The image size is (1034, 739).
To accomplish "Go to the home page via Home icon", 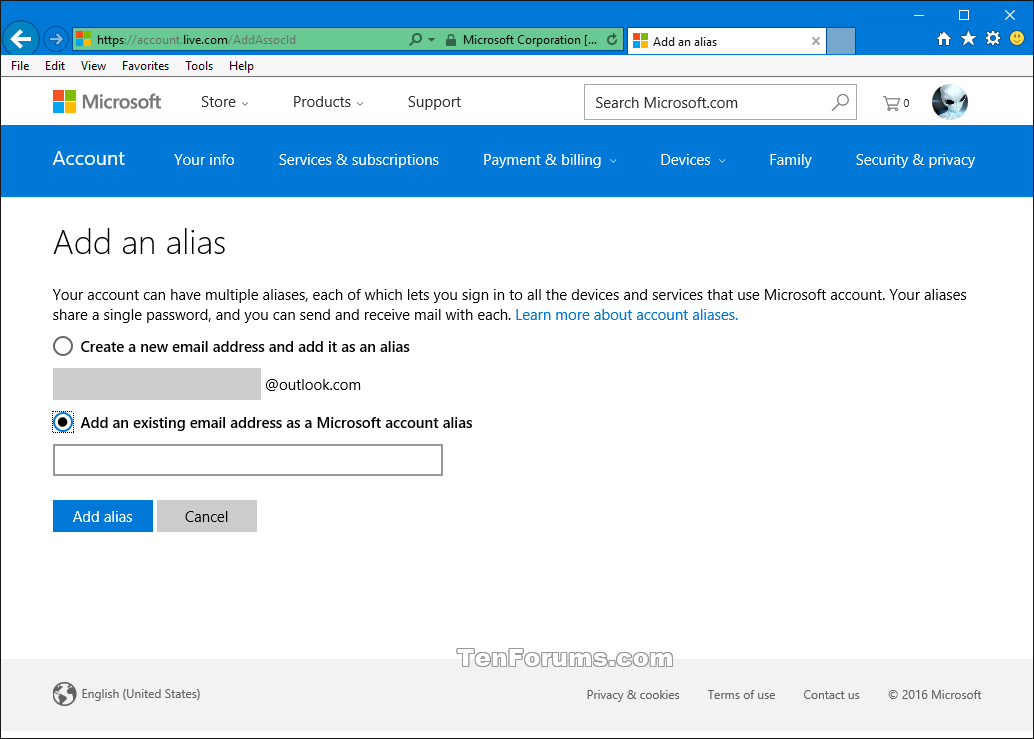I will (944, 39).
